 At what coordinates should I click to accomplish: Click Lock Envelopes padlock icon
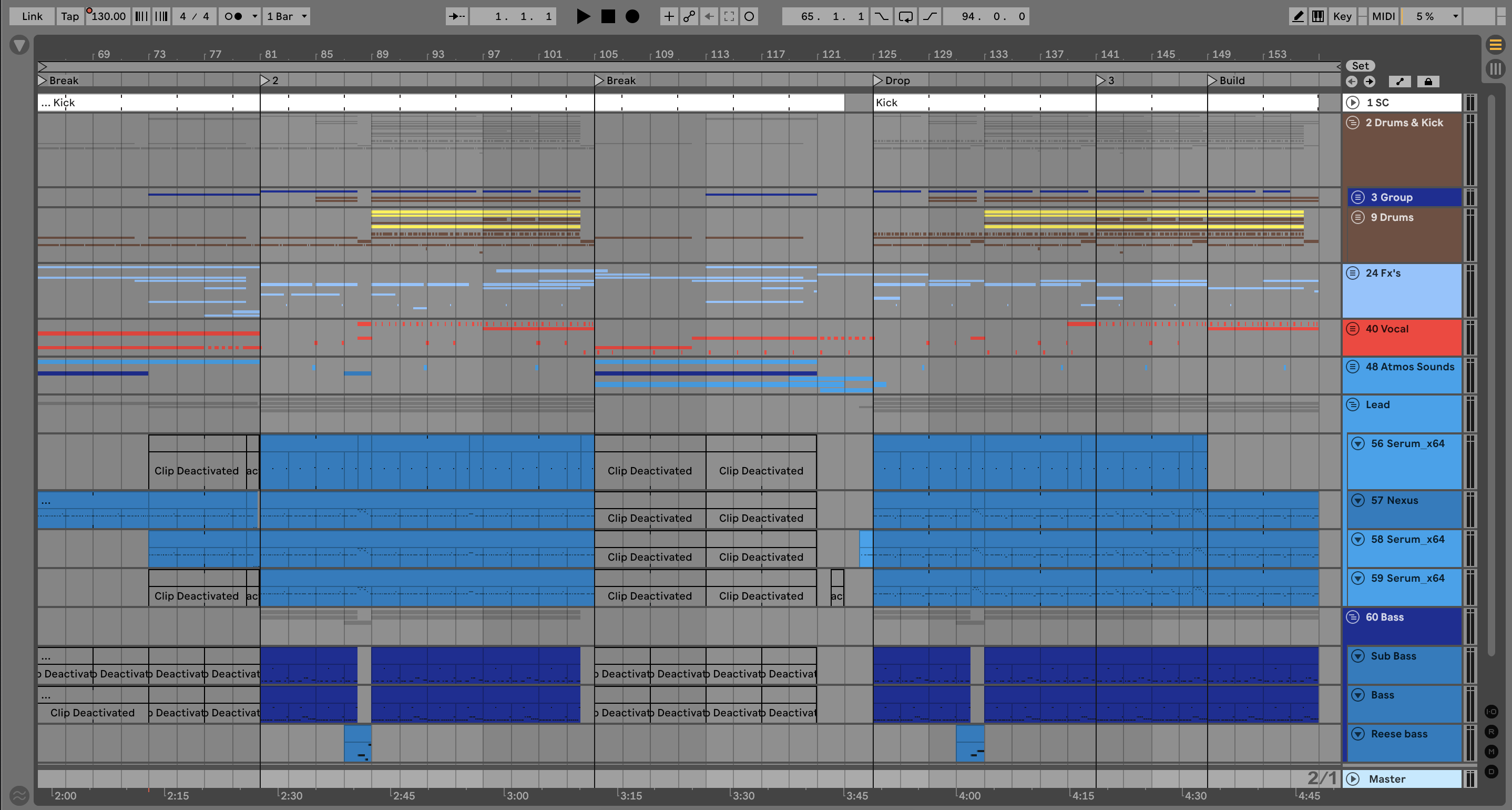click(x=1428, y=82)
